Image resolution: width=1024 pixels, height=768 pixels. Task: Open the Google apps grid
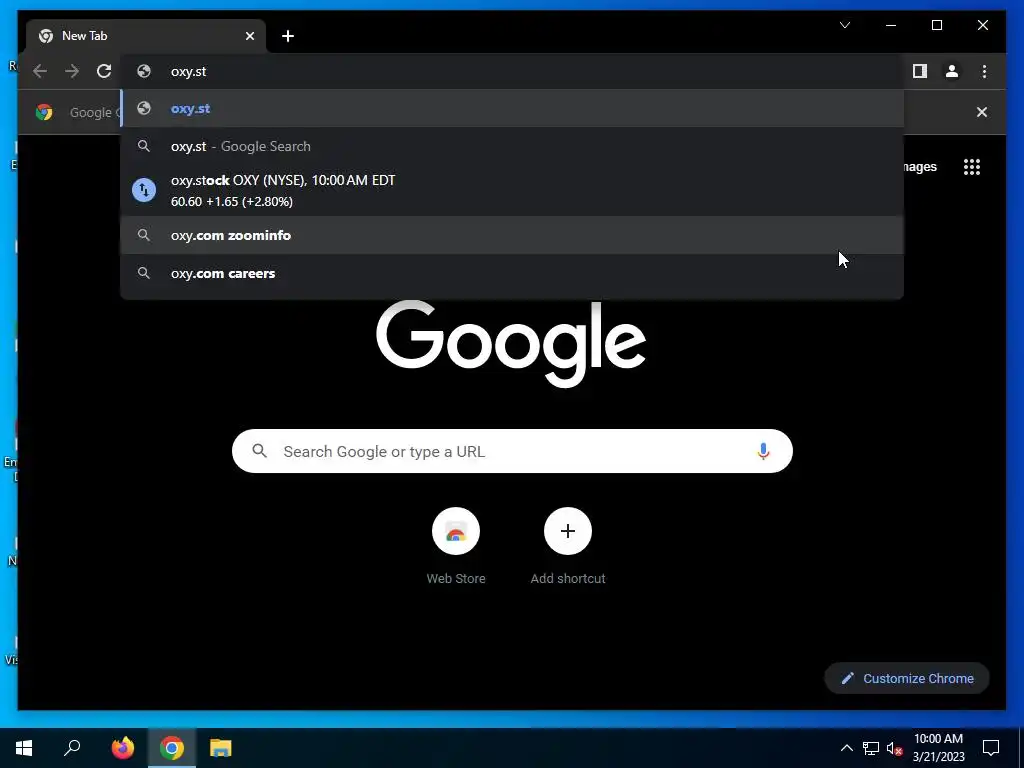pos(972,167)
